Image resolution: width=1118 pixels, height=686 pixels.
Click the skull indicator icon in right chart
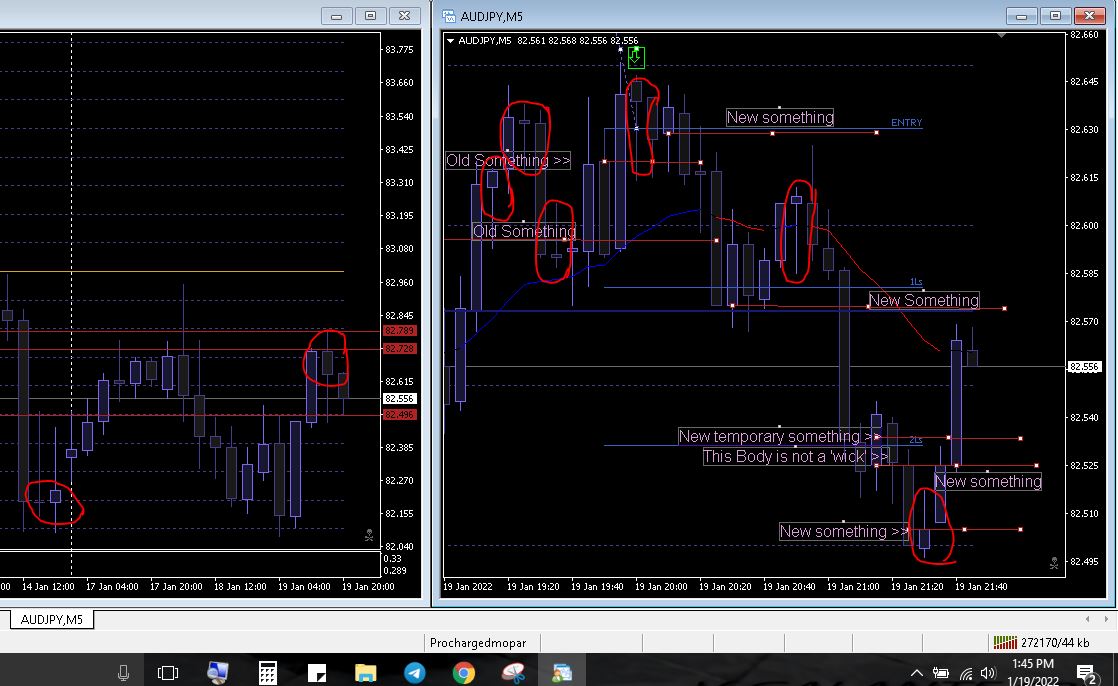pos(1052,563)
